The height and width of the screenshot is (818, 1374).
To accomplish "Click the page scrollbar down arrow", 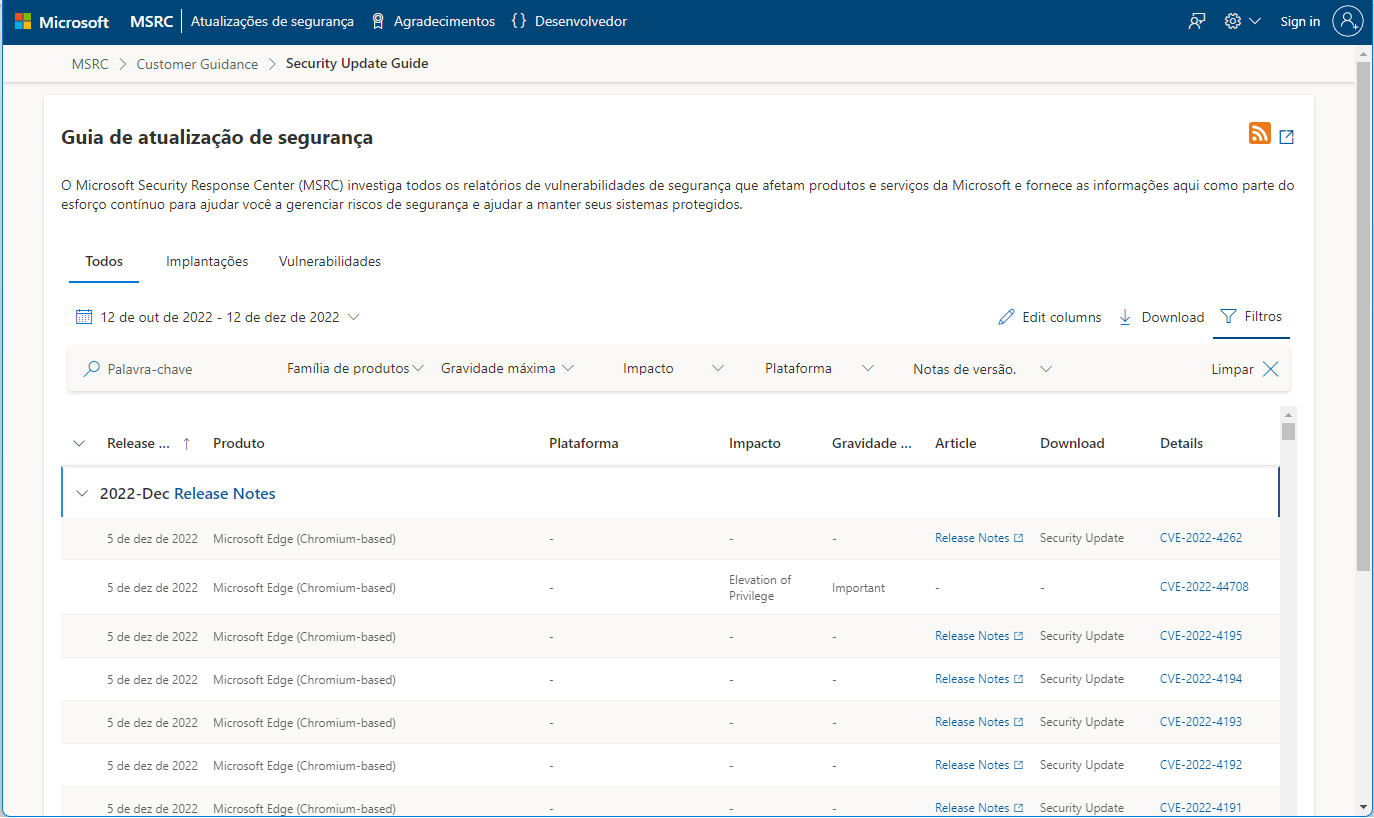I will click(1364, 806).
